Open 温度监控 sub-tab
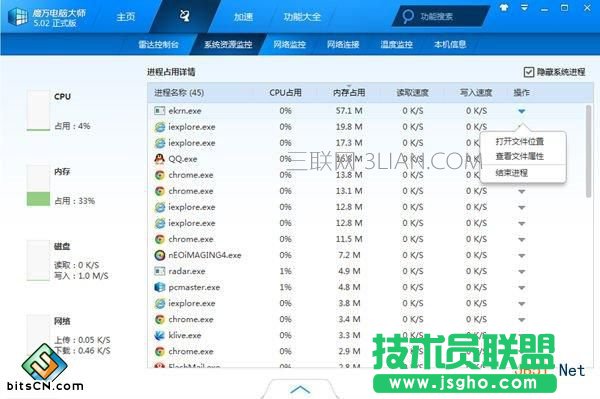 coord(396,44)
